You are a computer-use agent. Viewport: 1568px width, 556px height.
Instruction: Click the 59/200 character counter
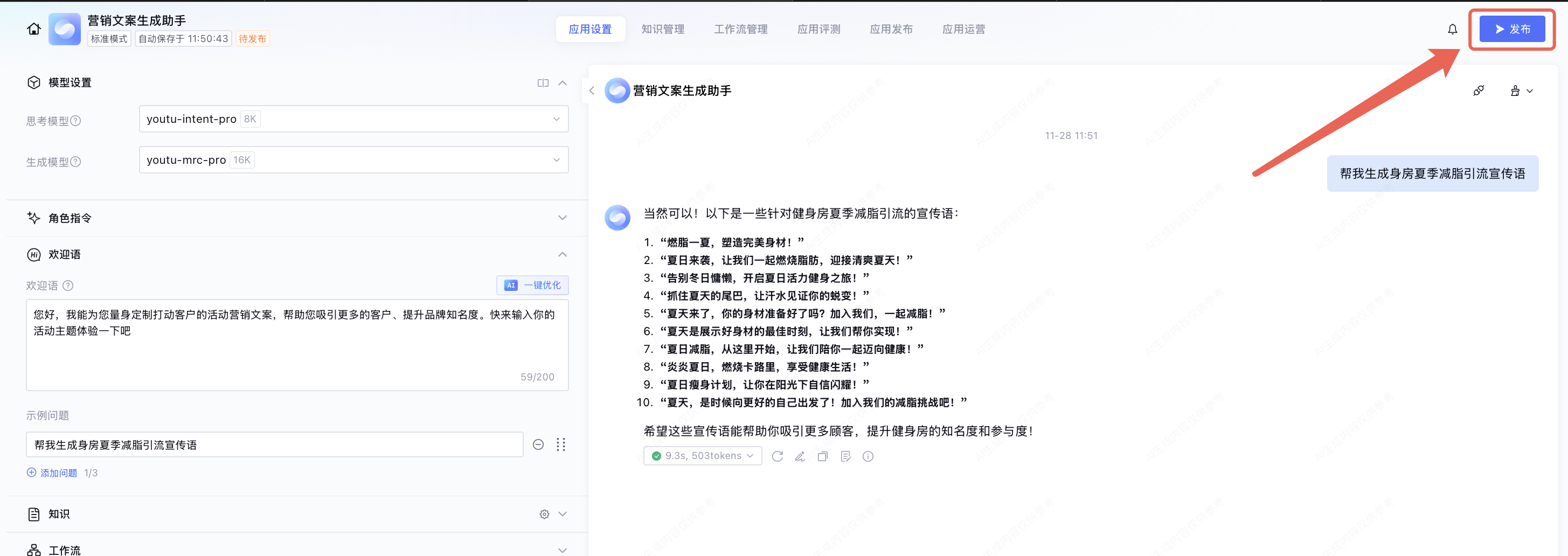(x=537, y=377)
